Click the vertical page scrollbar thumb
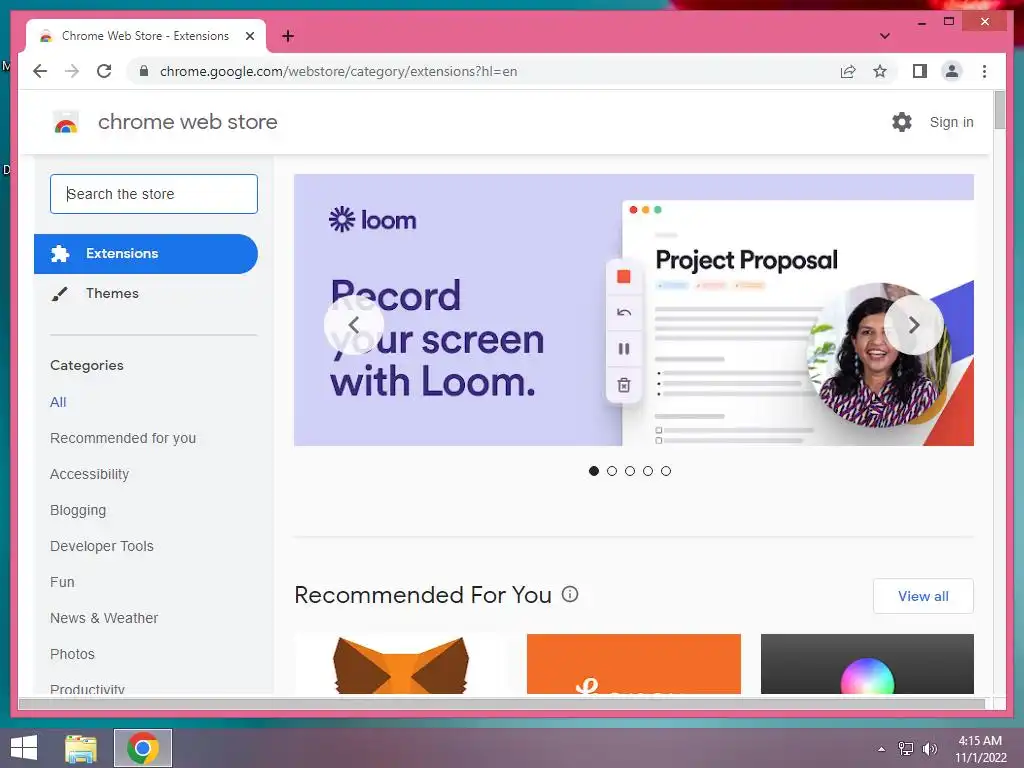The width and height of the screenshot is (1024, 768). [999, 110]
